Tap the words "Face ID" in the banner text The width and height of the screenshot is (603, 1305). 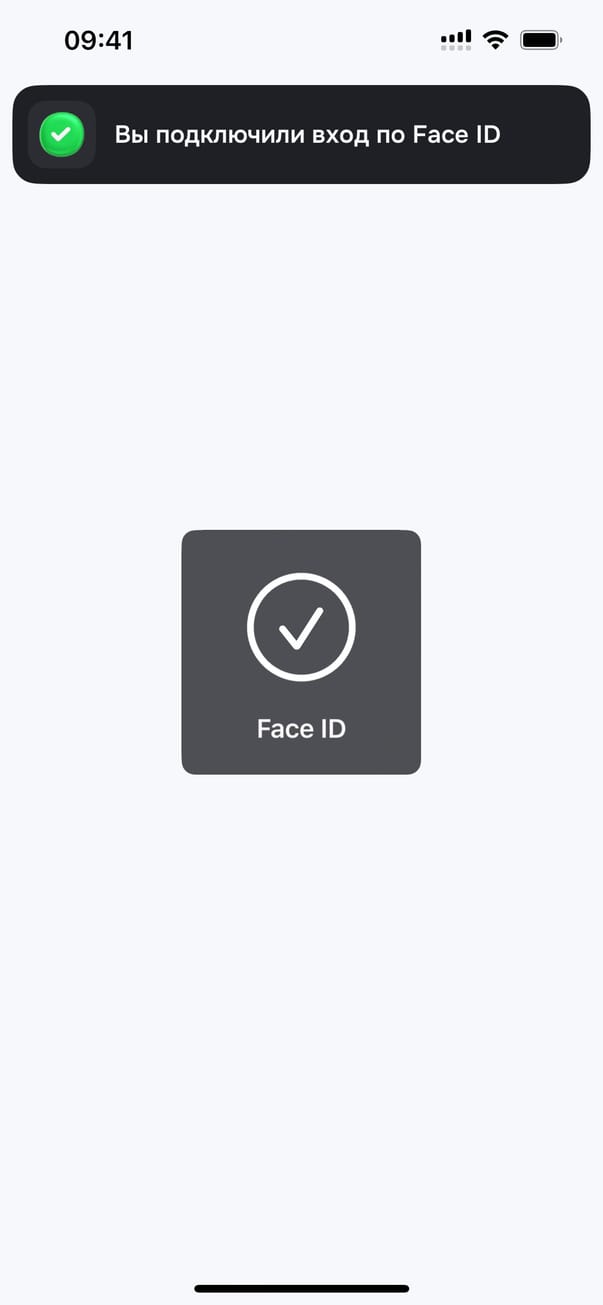456,134
